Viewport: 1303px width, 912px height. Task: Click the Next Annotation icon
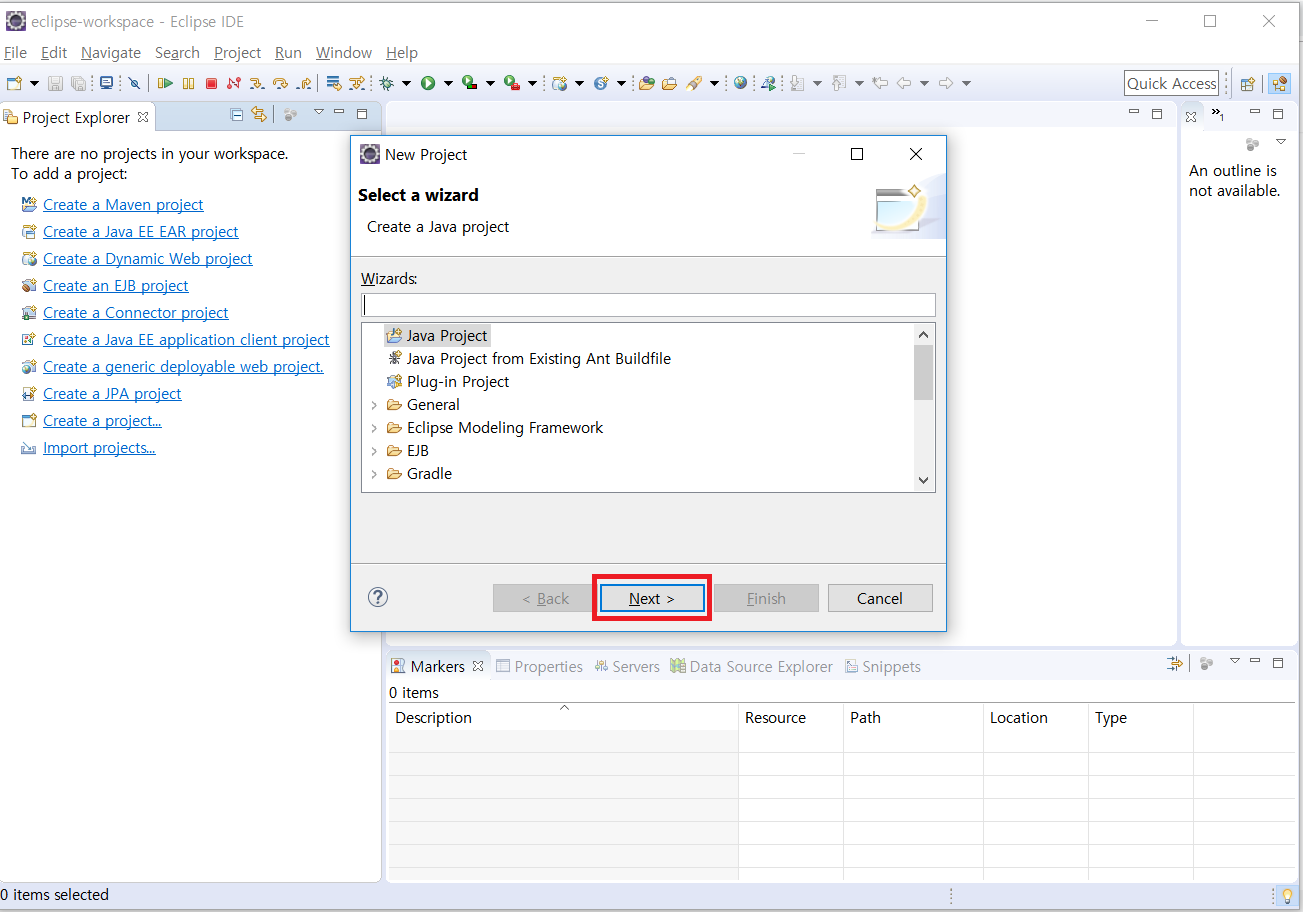797,83
